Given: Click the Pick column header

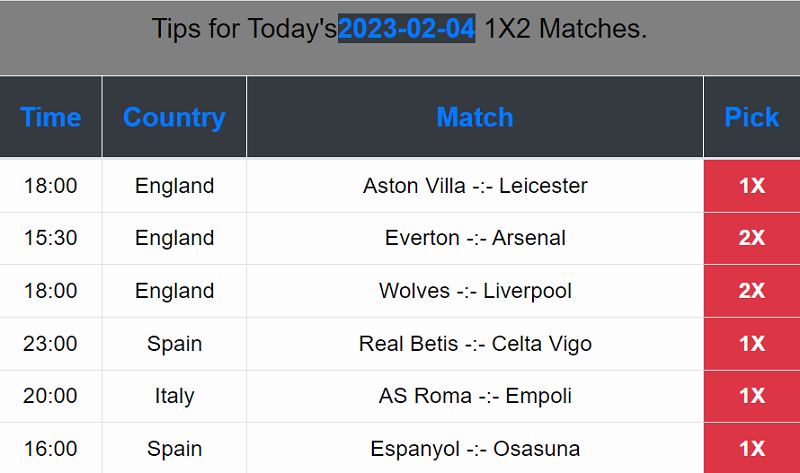Looking at the screenshot, I should coord(752,117).
